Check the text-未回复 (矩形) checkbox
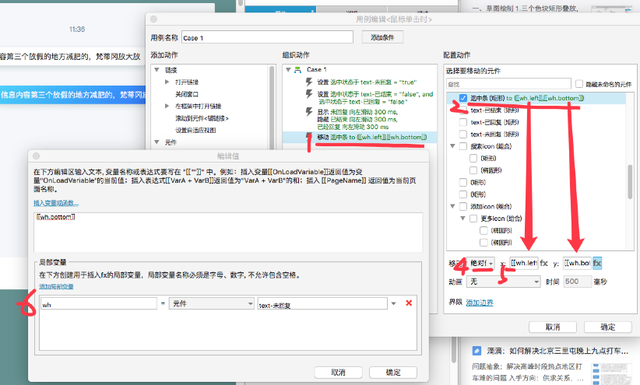 point(463,134)
